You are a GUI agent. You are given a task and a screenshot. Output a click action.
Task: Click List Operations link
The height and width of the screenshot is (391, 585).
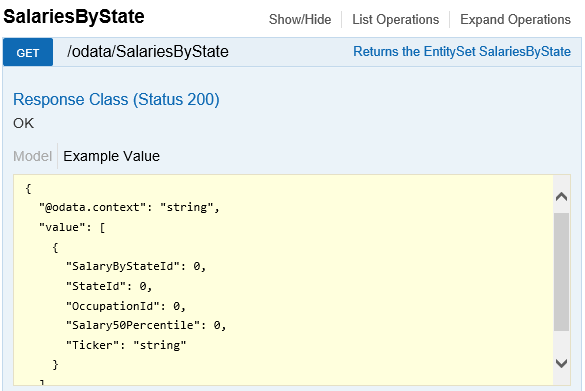coord(395,19)
